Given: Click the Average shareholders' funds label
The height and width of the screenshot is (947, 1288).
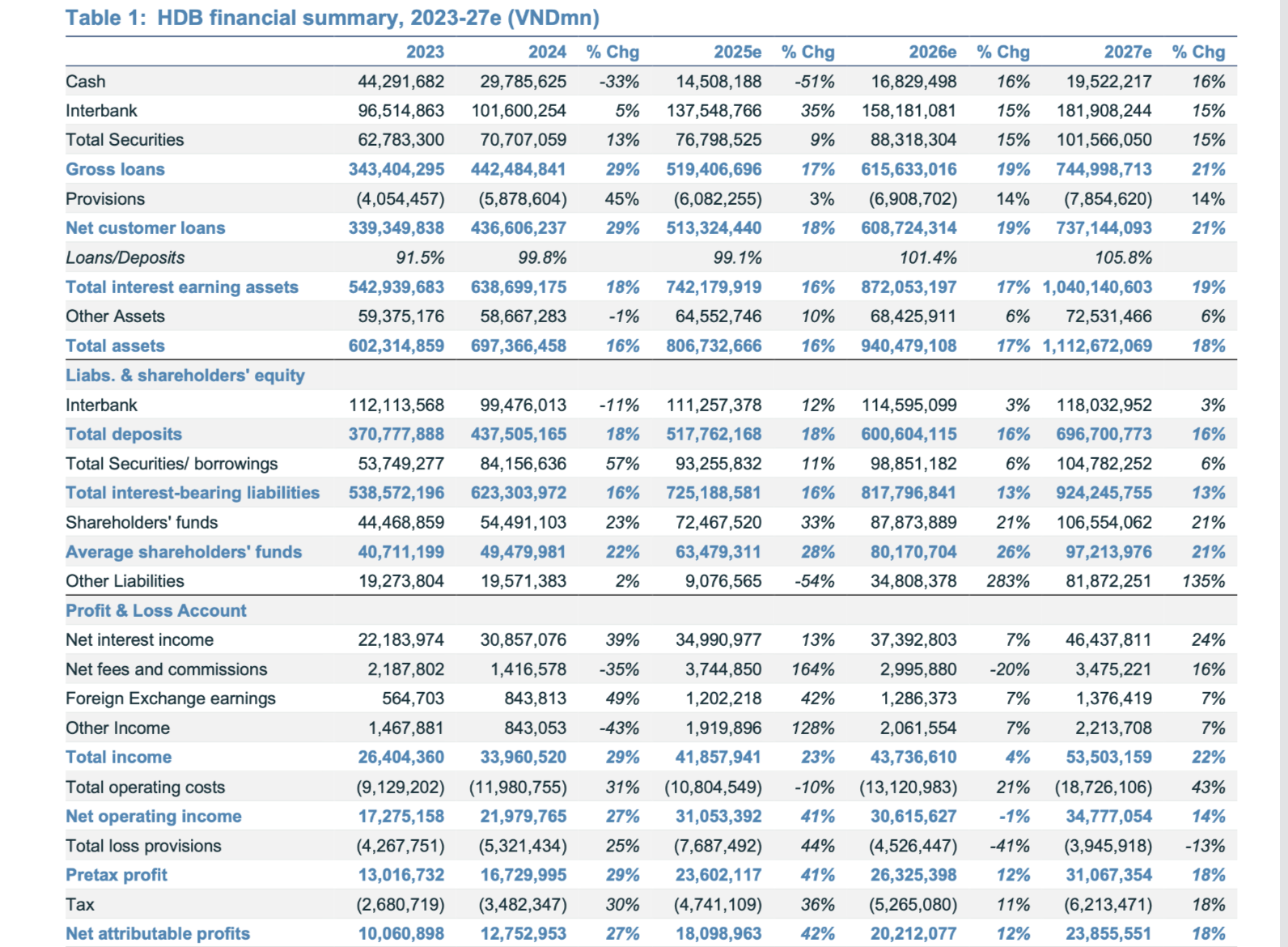Looking at the screenshot, I should click(184, 552).
